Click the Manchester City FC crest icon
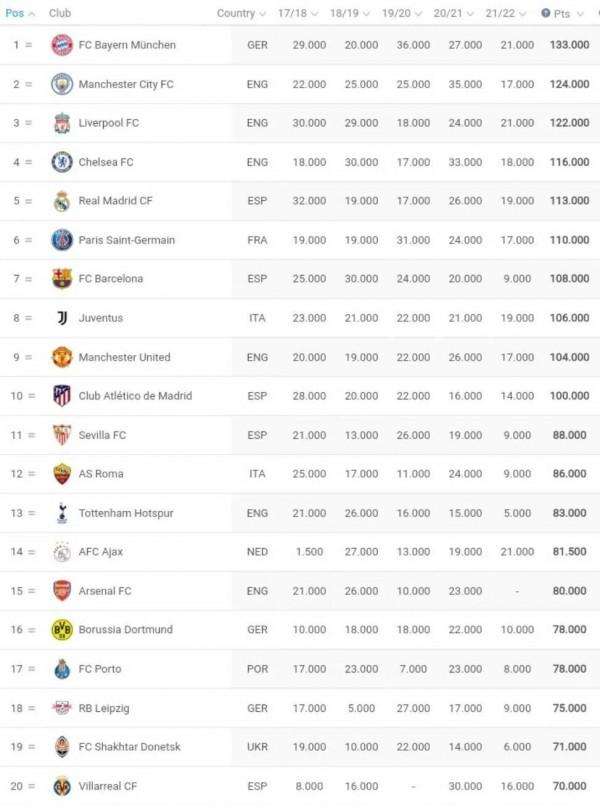Image resolution: width=600 pixels, height=805 pixels. (62, 84)
